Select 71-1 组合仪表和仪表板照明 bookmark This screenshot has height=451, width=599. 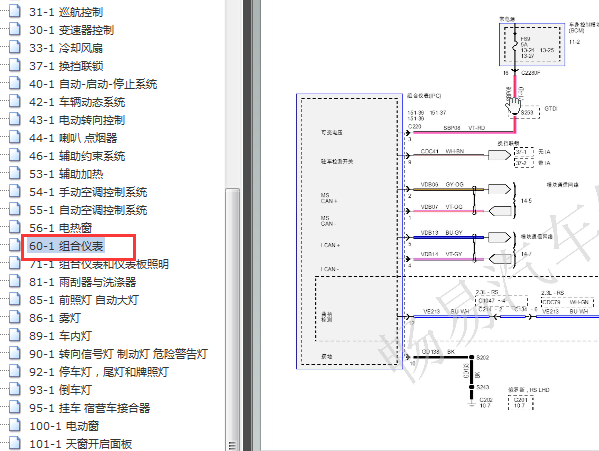[99, 263]
